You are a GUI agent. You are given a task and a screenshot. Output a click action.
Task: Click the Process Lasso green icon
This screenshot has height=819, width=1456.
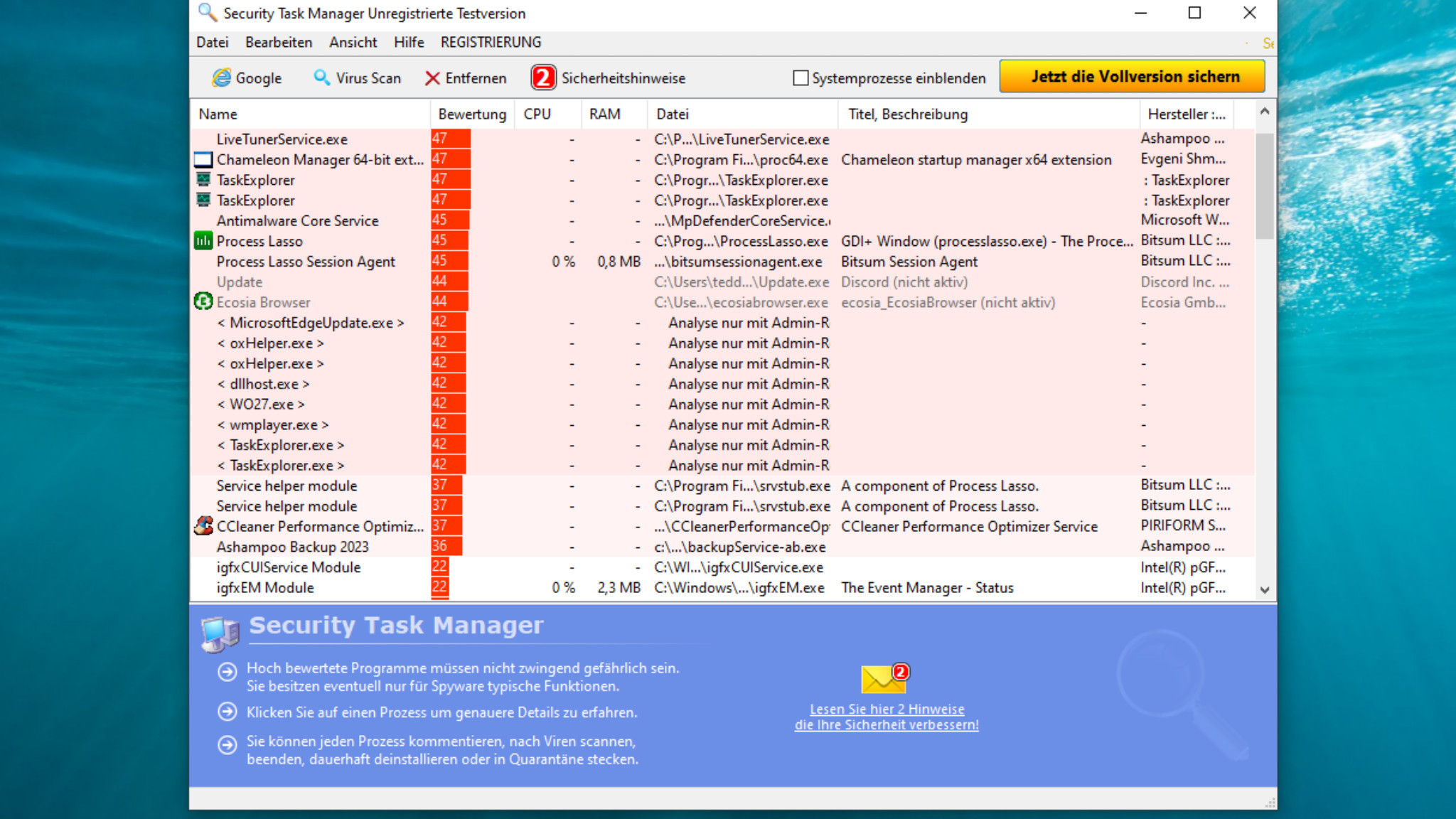tap(203, 241)
